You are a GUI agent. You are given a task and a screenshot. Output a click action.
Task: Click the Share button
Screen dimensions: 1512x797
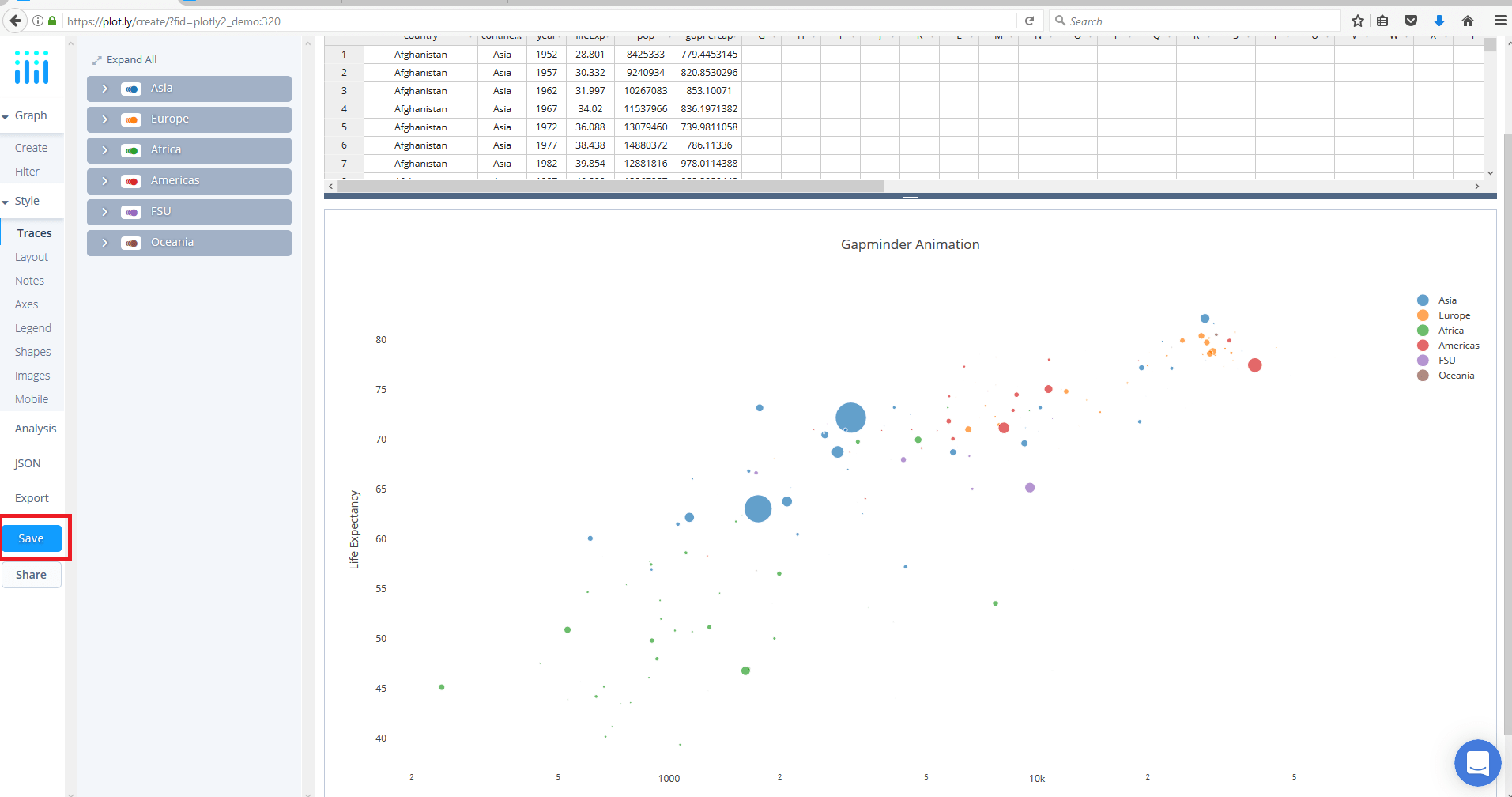click(x=31, y=574)
